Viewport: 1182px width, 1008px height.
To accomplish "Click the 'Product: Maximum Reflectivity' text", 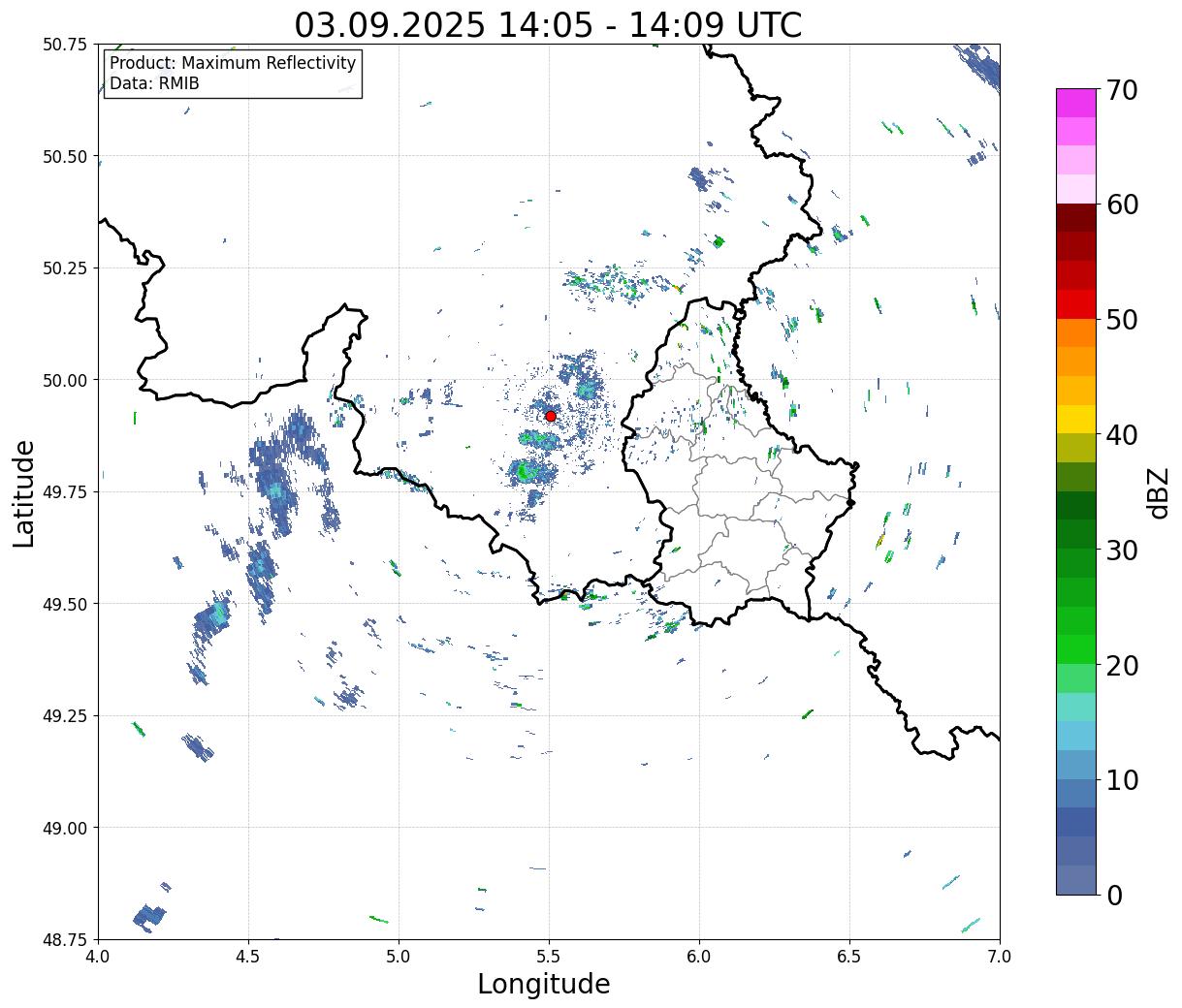I will tap(233, 63).
